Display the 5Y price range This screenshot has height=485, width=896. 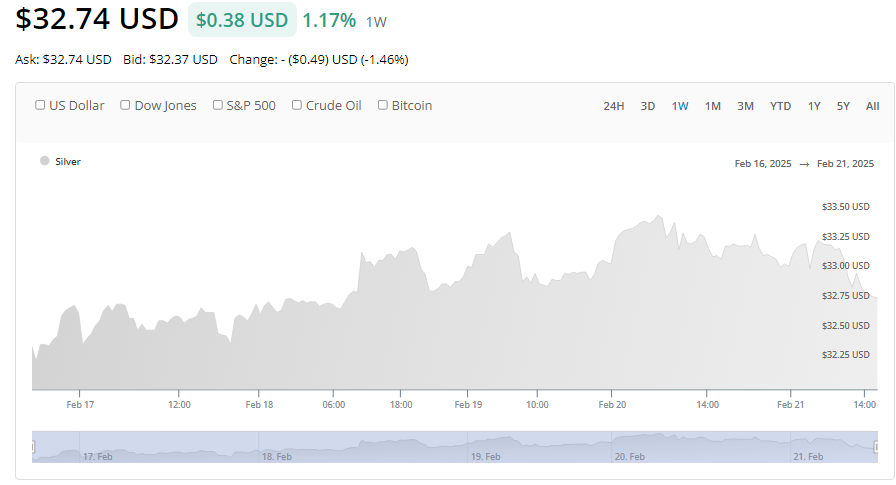tap(844, 106)
